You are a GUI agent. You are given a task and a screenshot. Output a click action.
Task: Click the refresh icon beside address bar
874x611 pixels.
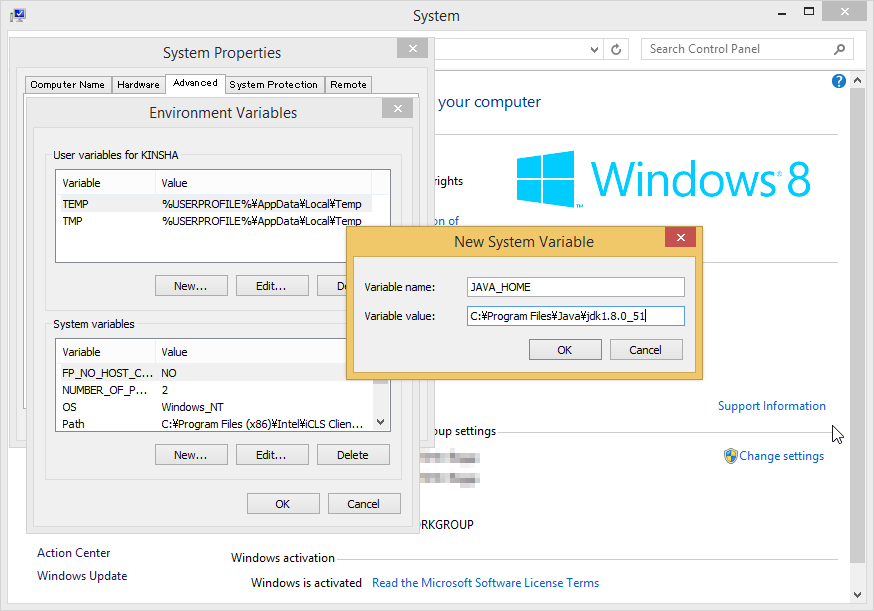pos(616,49)
